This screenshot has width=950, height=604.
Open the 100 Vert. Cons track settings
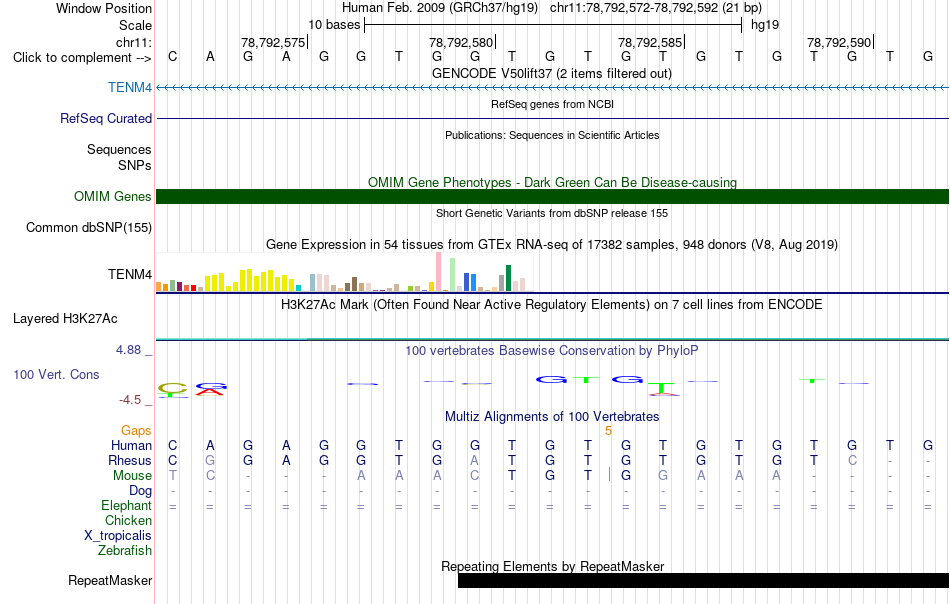(56, 374)
